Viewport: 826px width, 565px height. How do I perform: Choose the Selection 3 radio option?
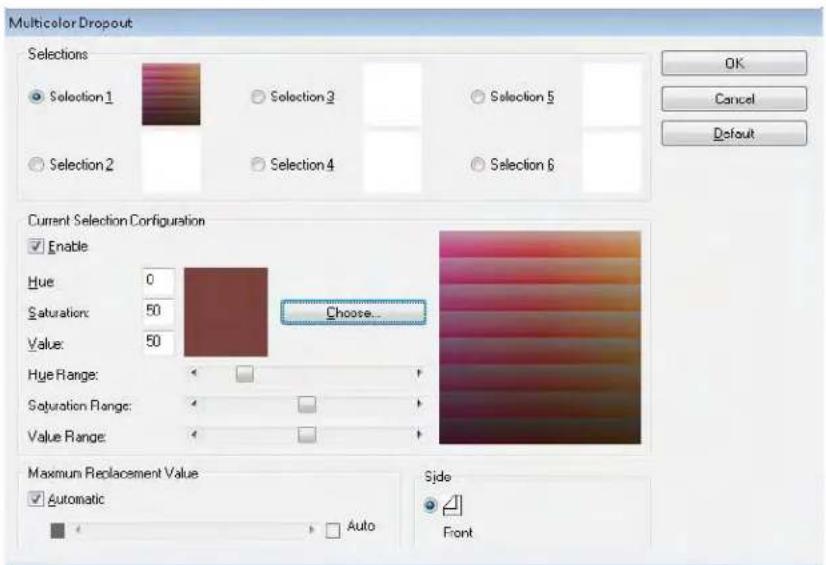tap(258, 97)
